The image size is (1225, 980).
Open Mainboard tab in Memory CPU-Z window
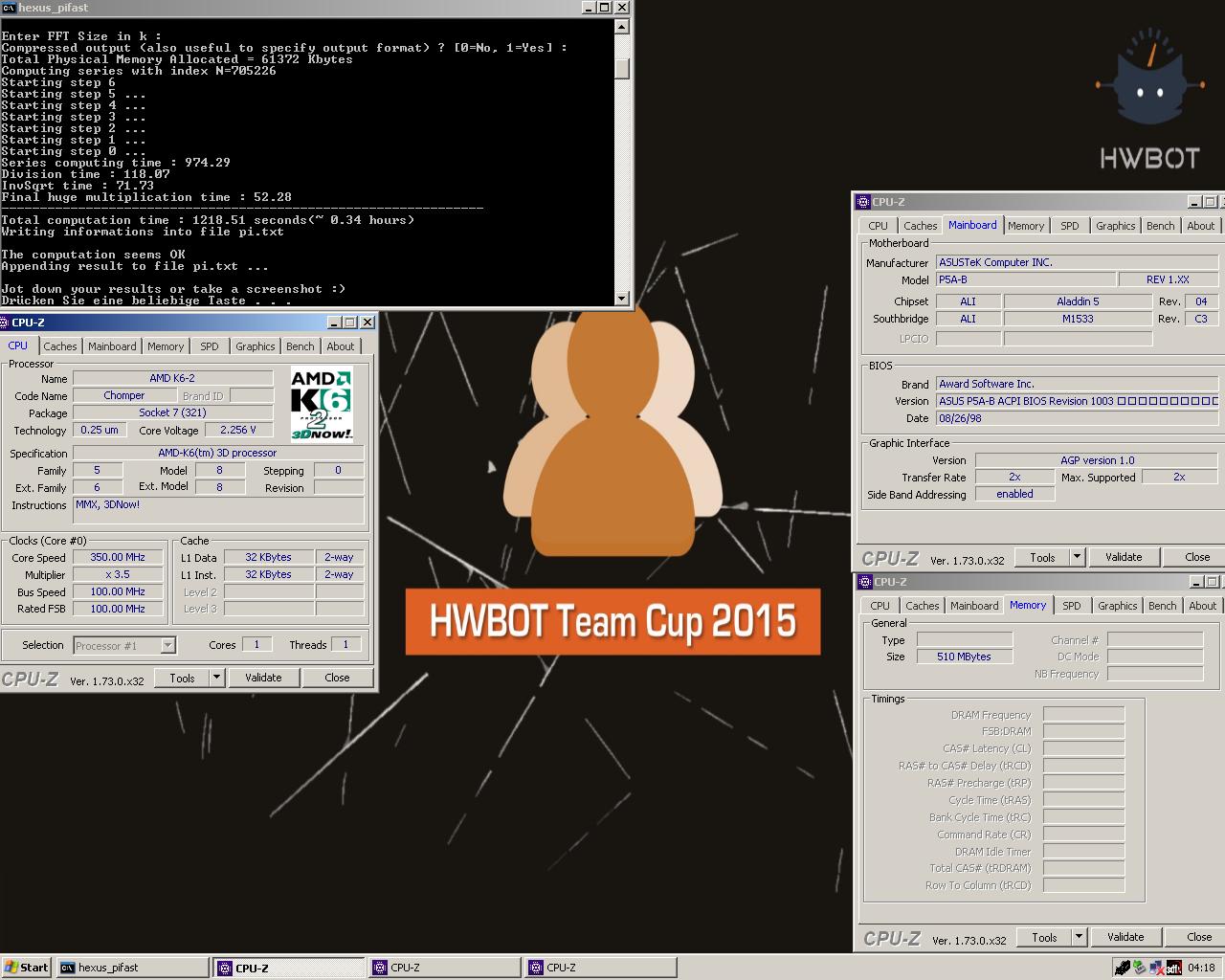click(x=974, y=606)
